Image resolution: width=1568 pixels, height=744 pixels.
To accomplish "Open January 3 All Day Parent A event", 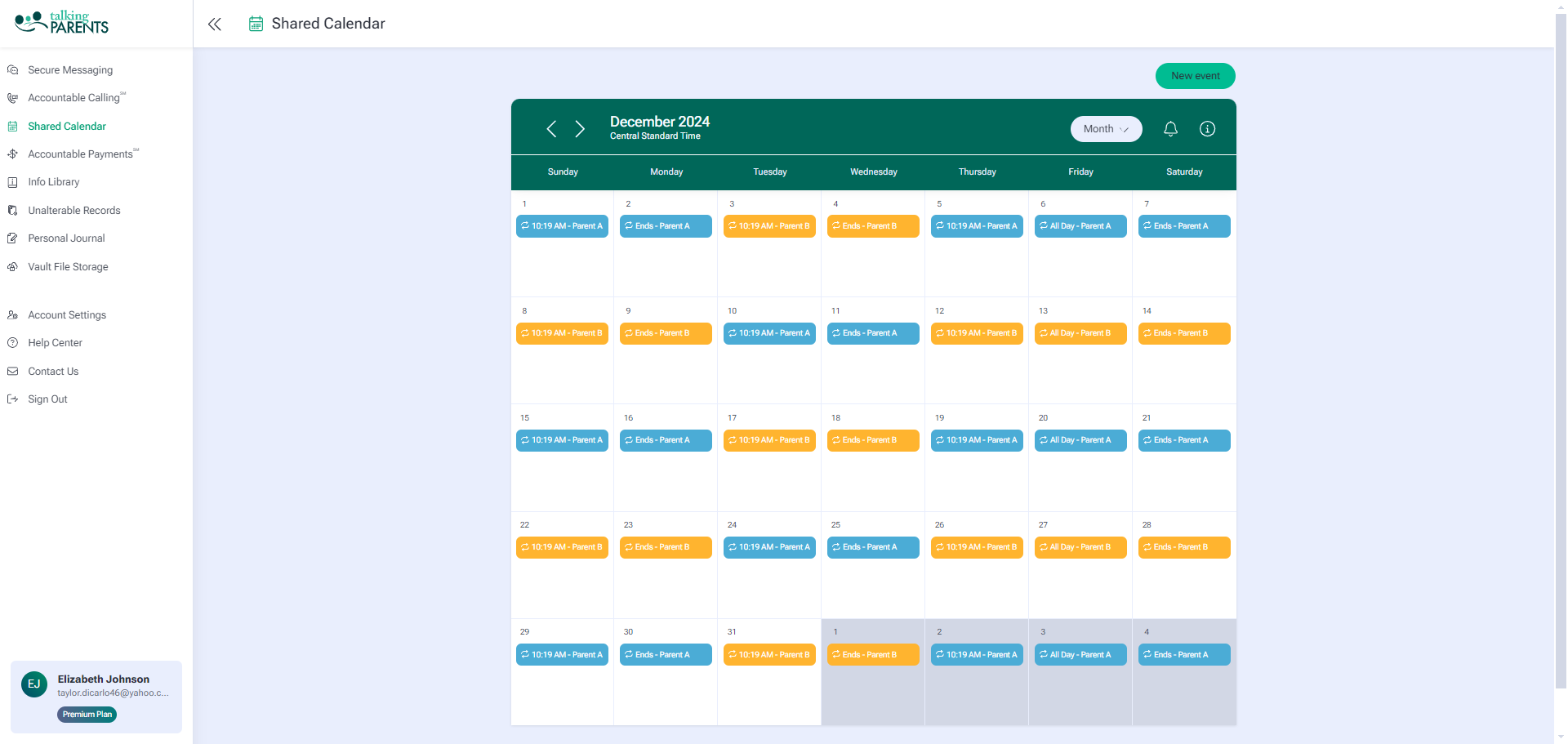I will tap(1080, 655).
